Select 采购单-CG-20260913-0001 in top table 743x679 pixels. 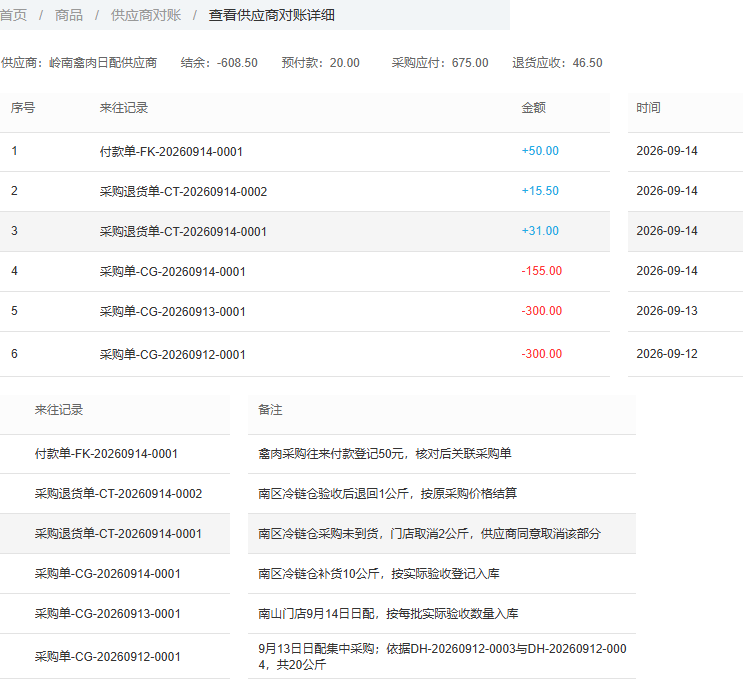coord(172,312)
